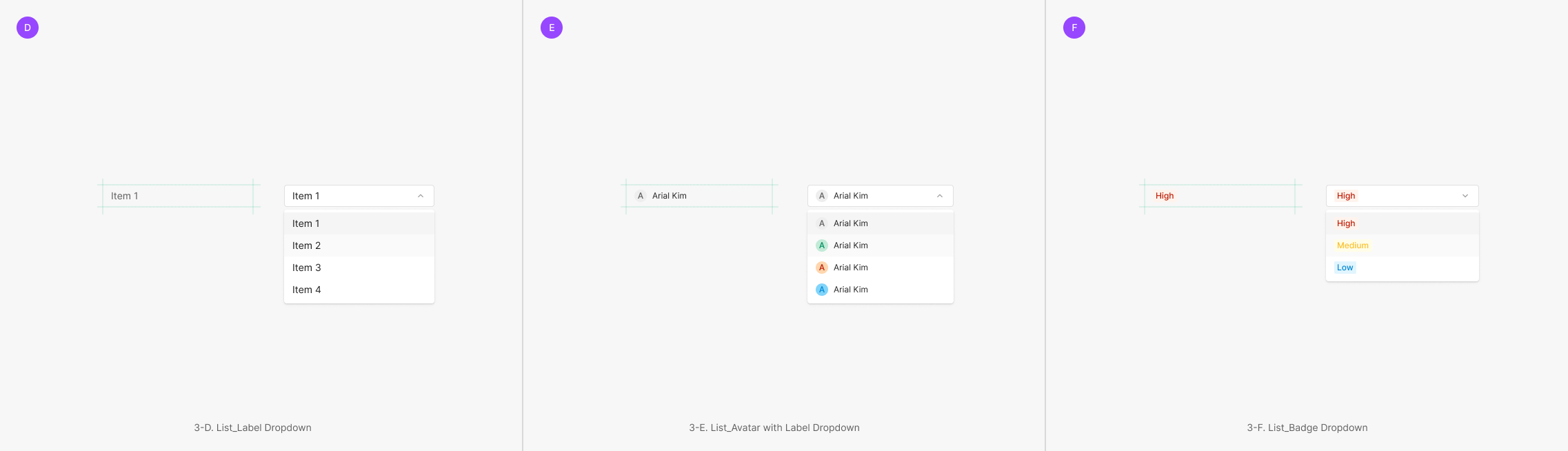Pick Item 4 from the dropdown list
The height and width of the screenshot is (451, 1568).
(307, 290)
